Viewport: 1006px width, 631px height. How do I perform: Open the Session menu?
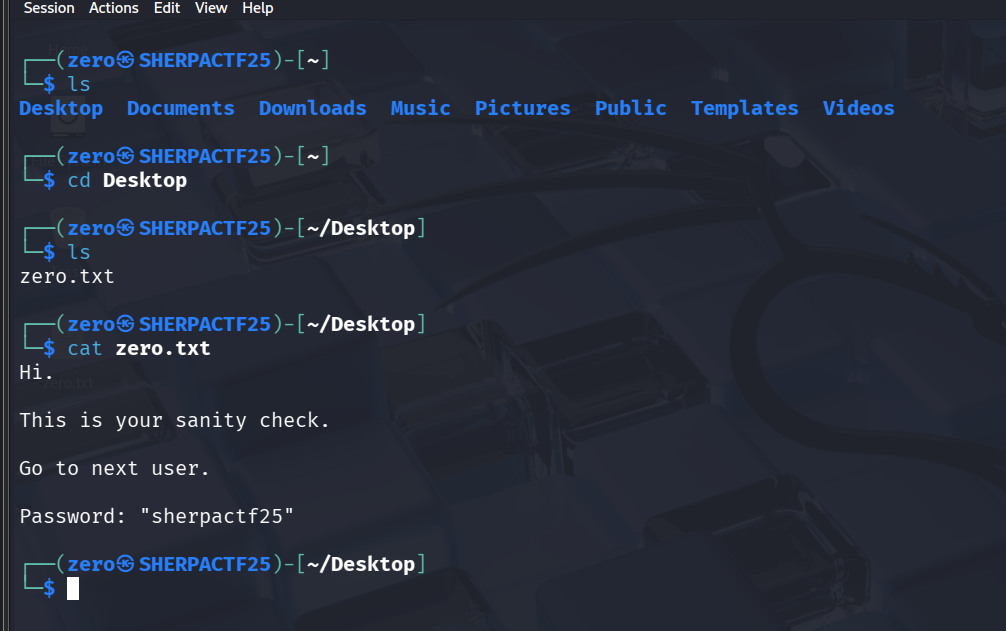click(49, 8)
